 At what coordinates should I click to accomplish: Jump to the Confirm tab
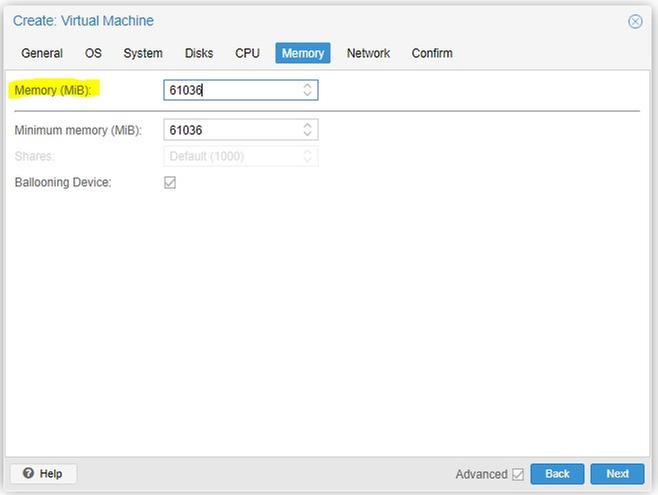tap(432, 53)
